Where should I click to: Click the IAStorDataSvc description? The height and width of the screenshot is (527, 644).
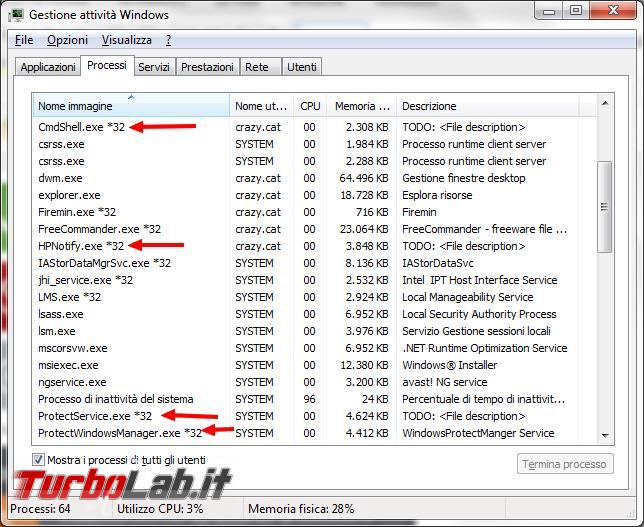point(437,263)
